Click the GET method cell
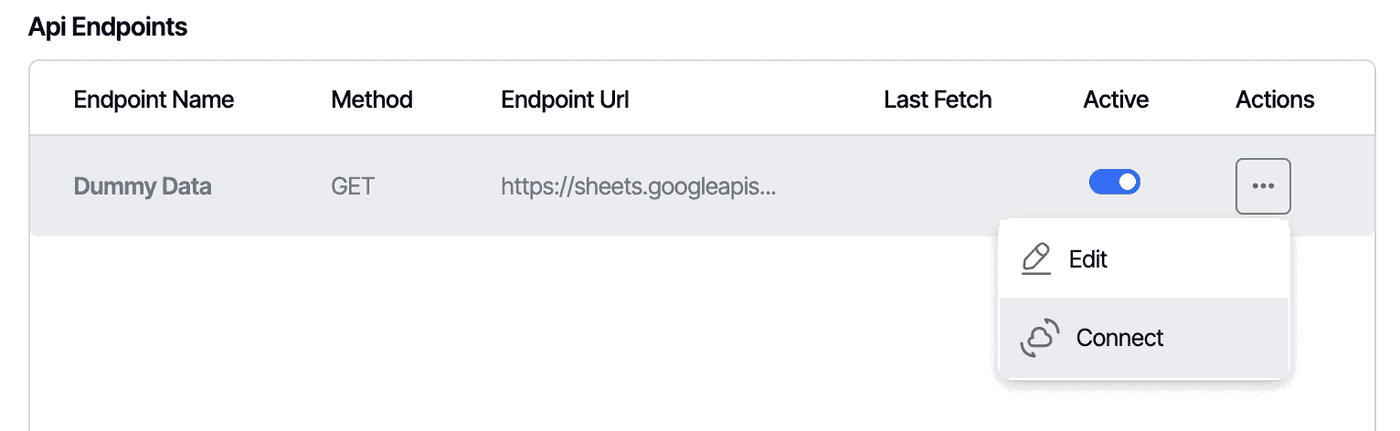Viewport: 1400px width, 431px height. pyautogui.click(x=353, y=187)
